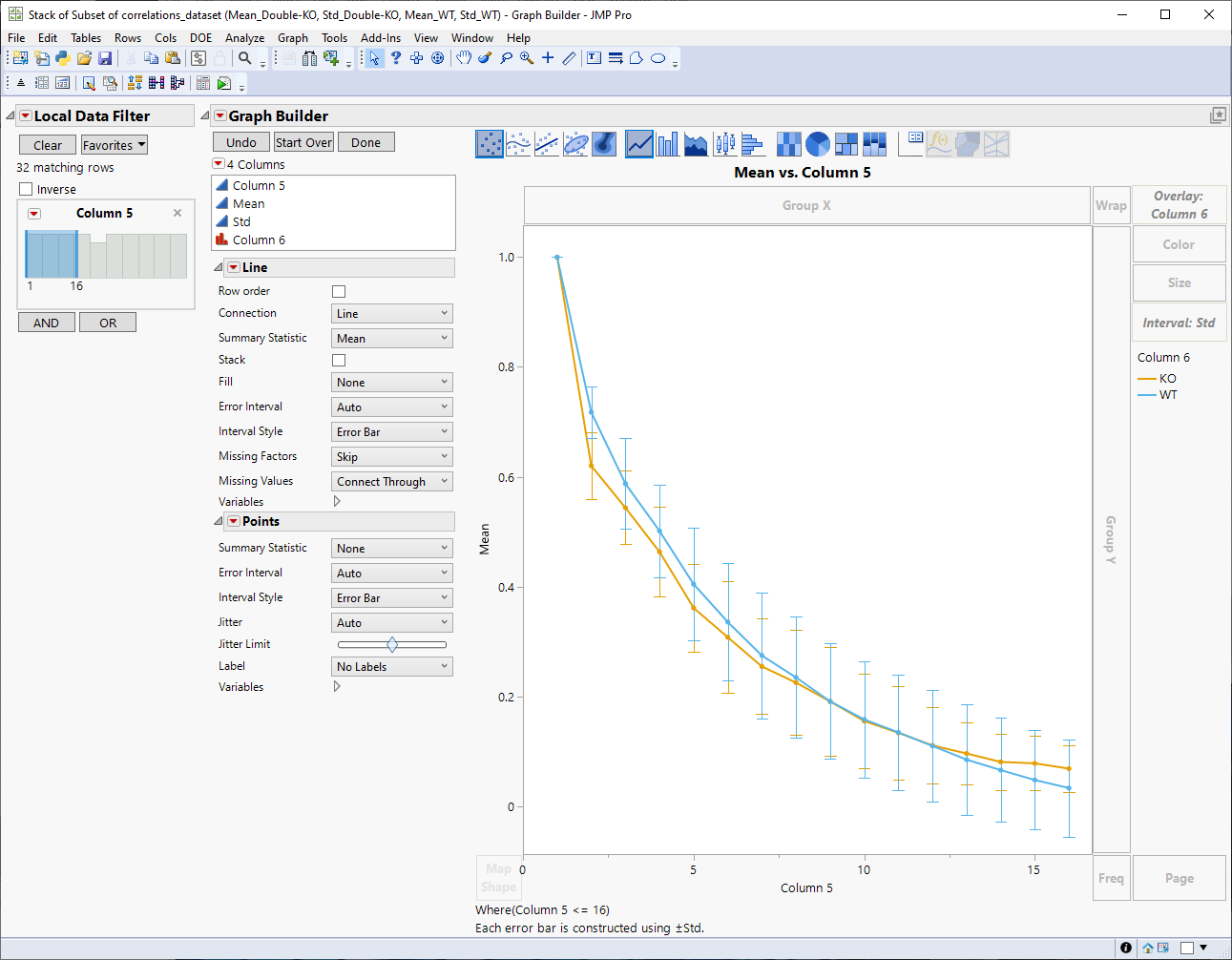Toggle the Stack checkbox
The width and height of the screenshot is (1232, 960).
(339, 360)
